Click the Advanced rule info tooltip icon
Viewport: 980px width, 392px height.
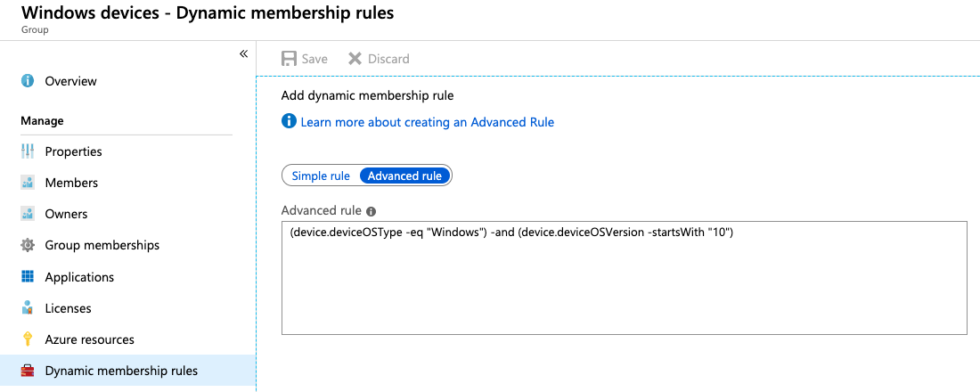pyautogui.click(x=371, y=211)
